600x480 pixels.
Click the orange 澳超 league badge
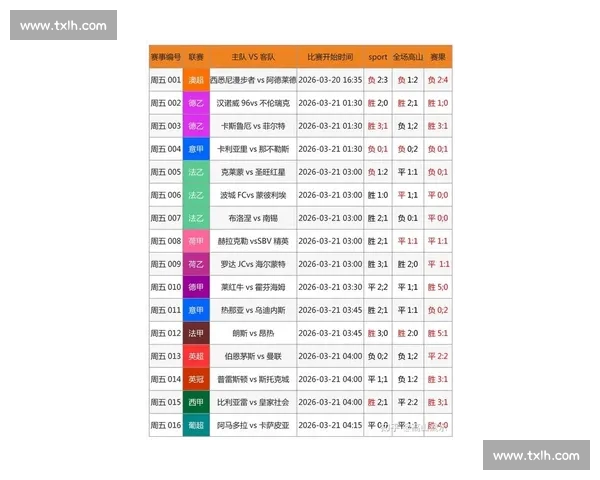[x=196, y=79]
